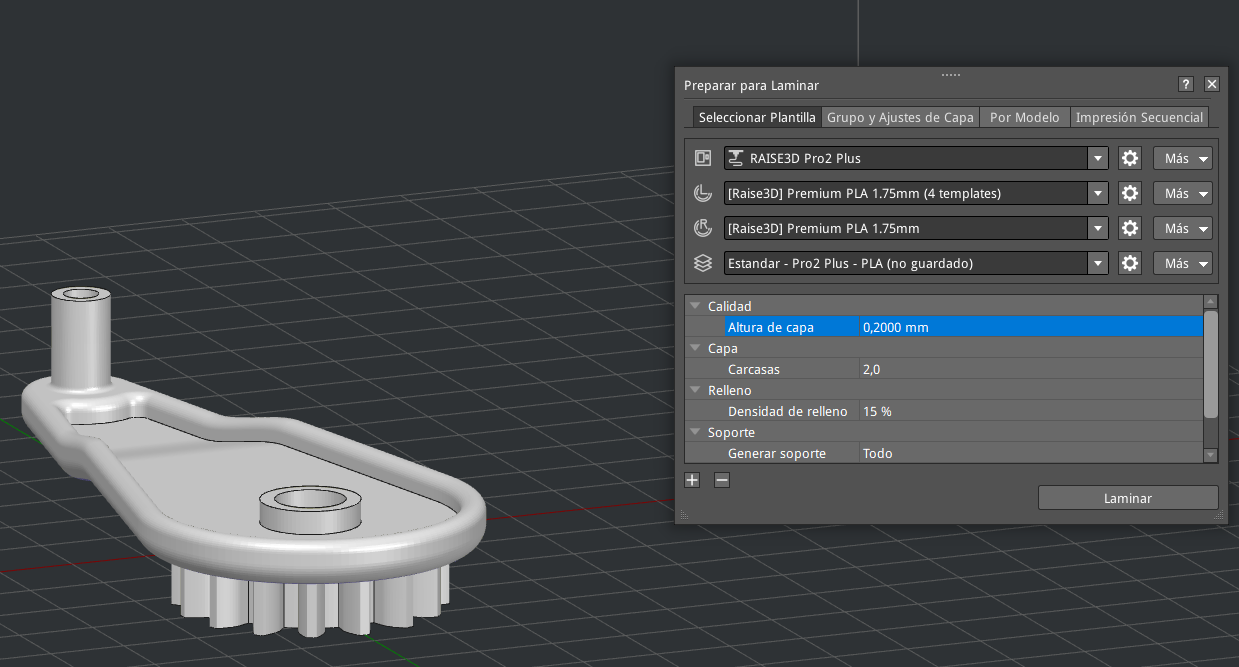The width and height of the screenshot is (1239, 667).
Task: Open gear settings for Premium PLA (4 templates)
Action: click(1130, 193)
